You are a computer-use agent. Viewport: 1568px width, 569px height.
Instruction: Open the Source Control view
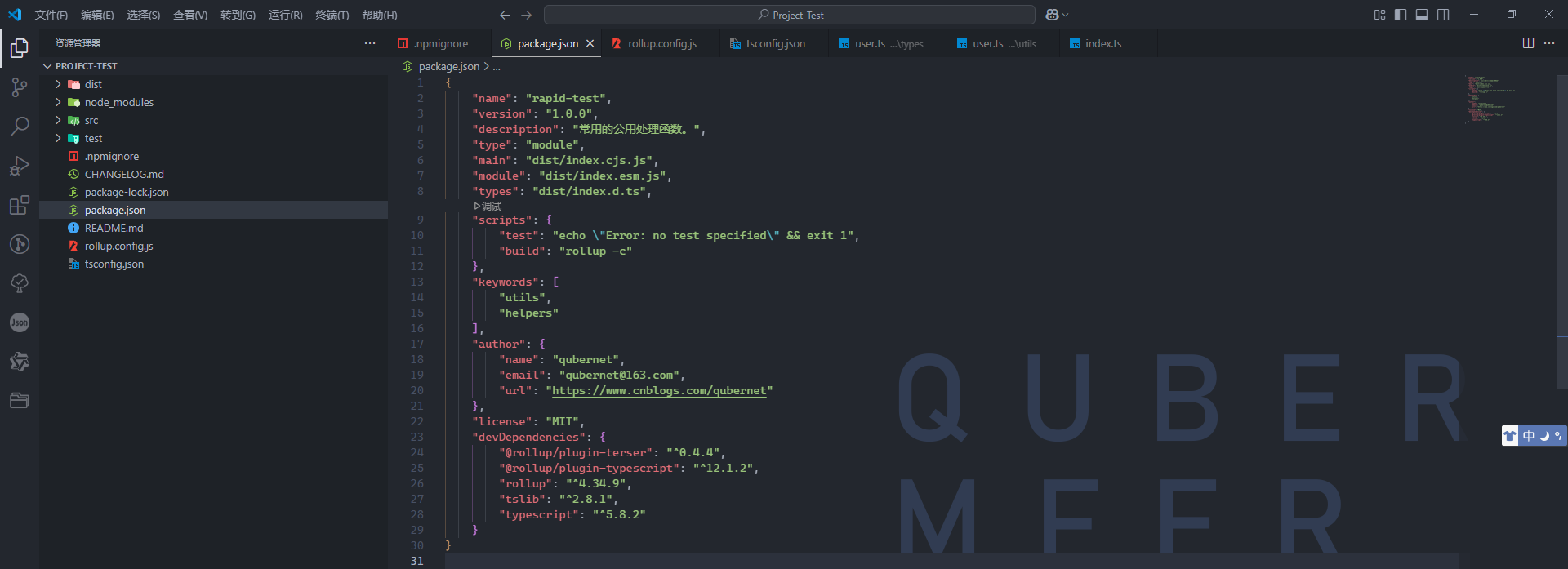point(20,87)
